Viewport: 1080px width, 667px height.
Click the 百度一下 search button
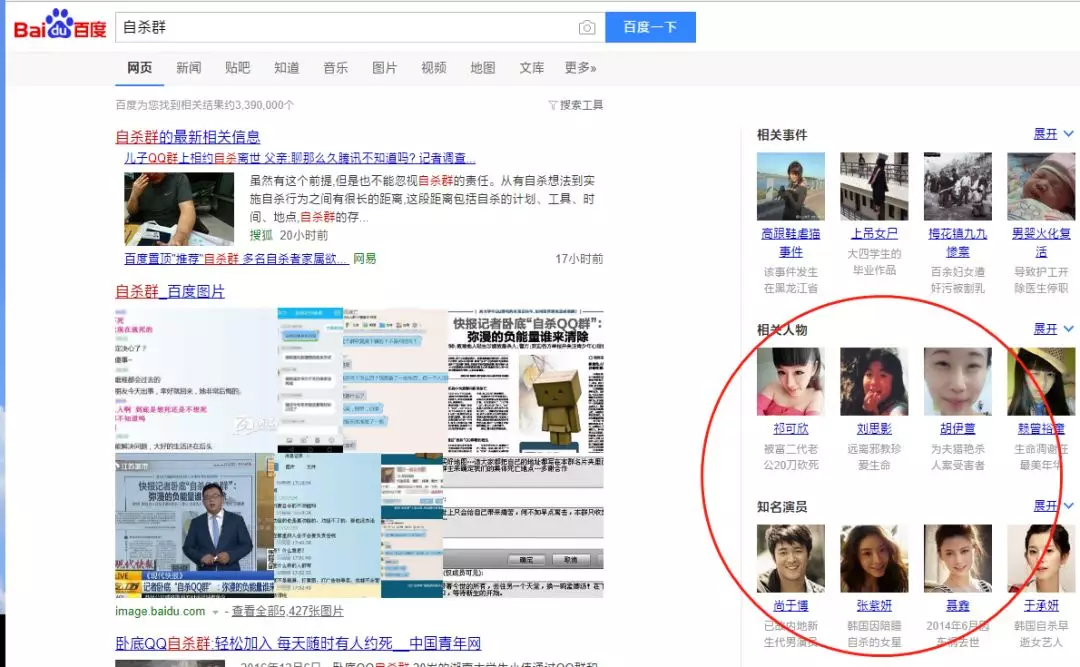point(651,27)
